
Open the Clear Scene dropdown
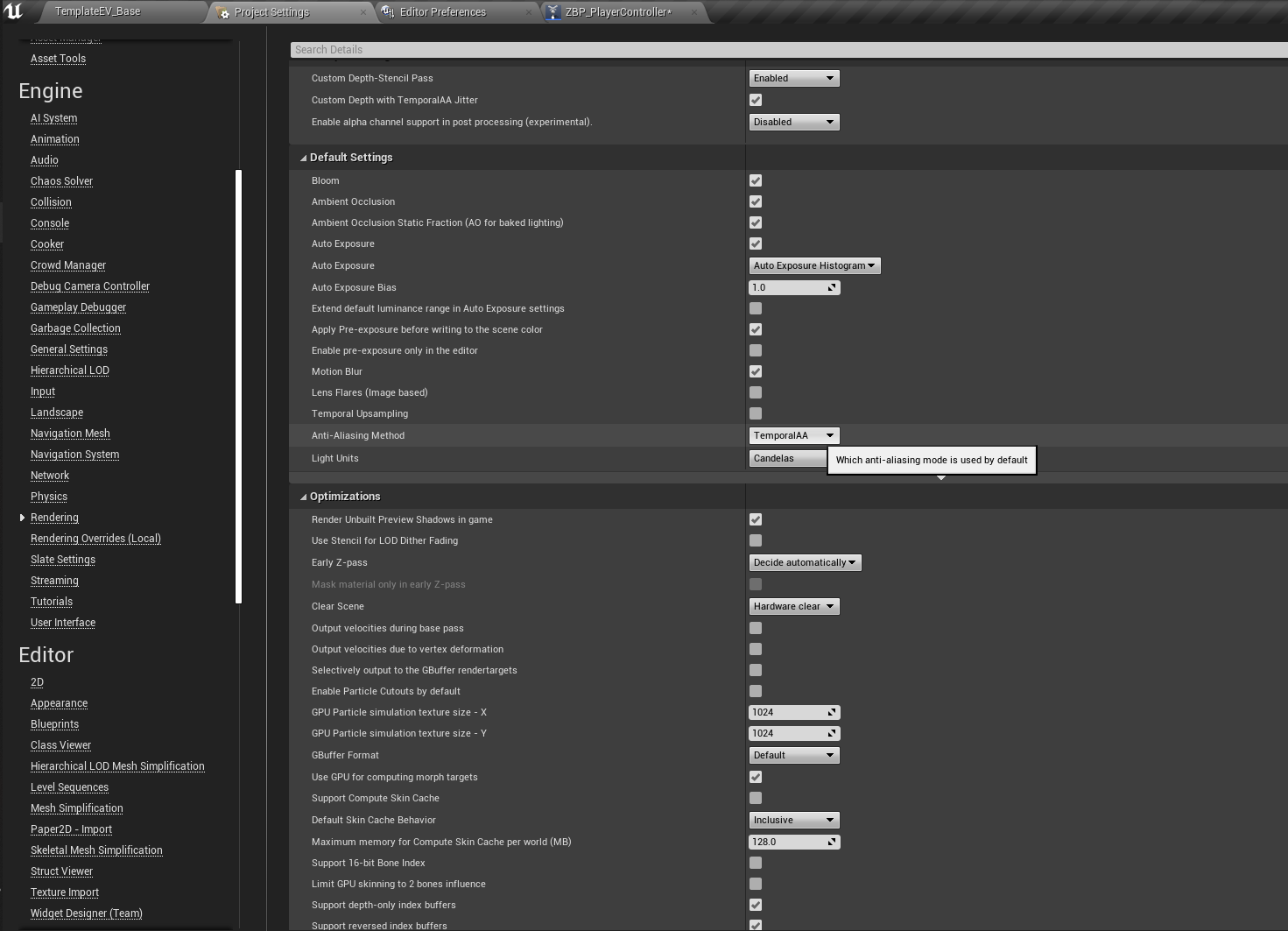pyautogui.click(x=793, y=606)
